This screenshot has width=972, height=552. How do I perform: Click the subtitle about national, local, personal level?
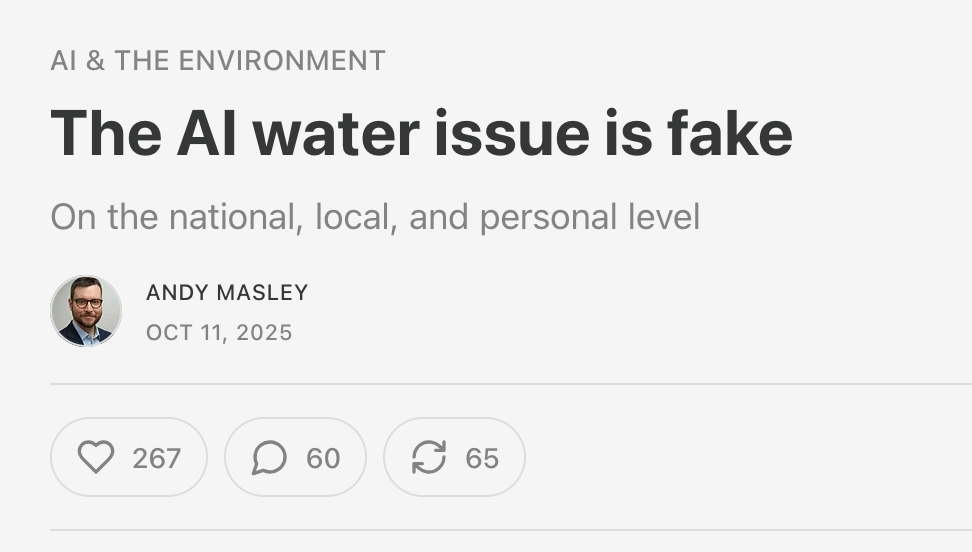click(375, 216)
